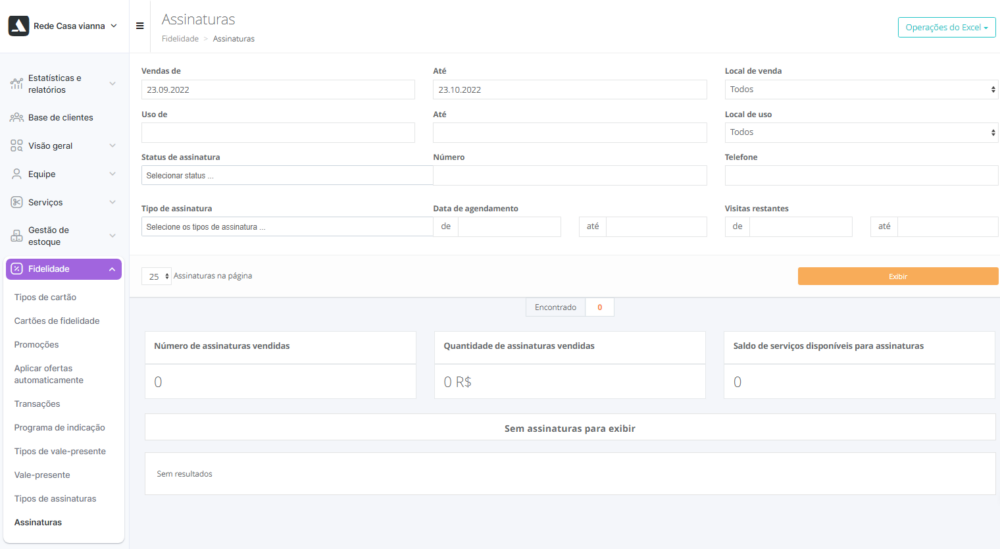The width and height of the screenshot is (1000, 549).
Task: Expand the Serviços chevron
Action: [x=112, y=202]
